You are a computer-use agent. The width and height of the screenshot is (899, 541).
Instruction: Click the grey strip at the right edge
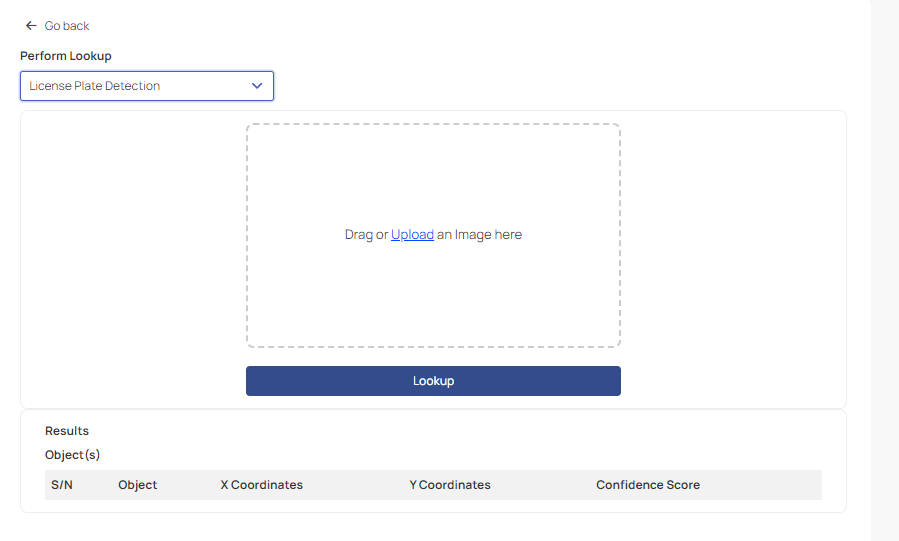(884, 270)
